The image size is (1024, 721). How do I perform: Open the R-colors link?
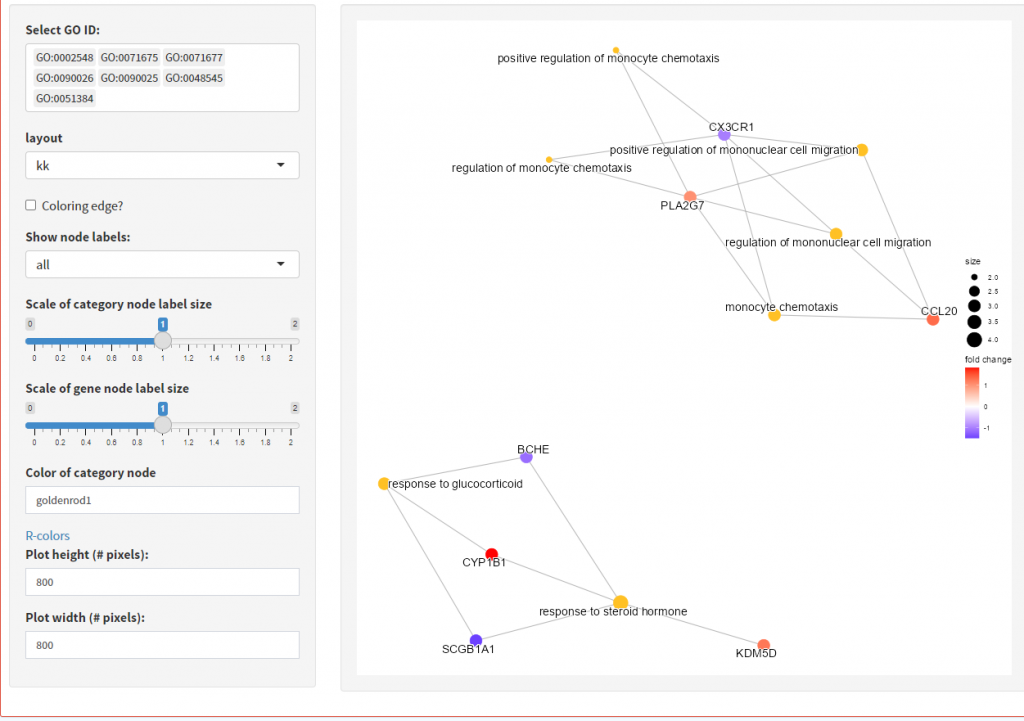pyautogui.click(x=47, y=535)
